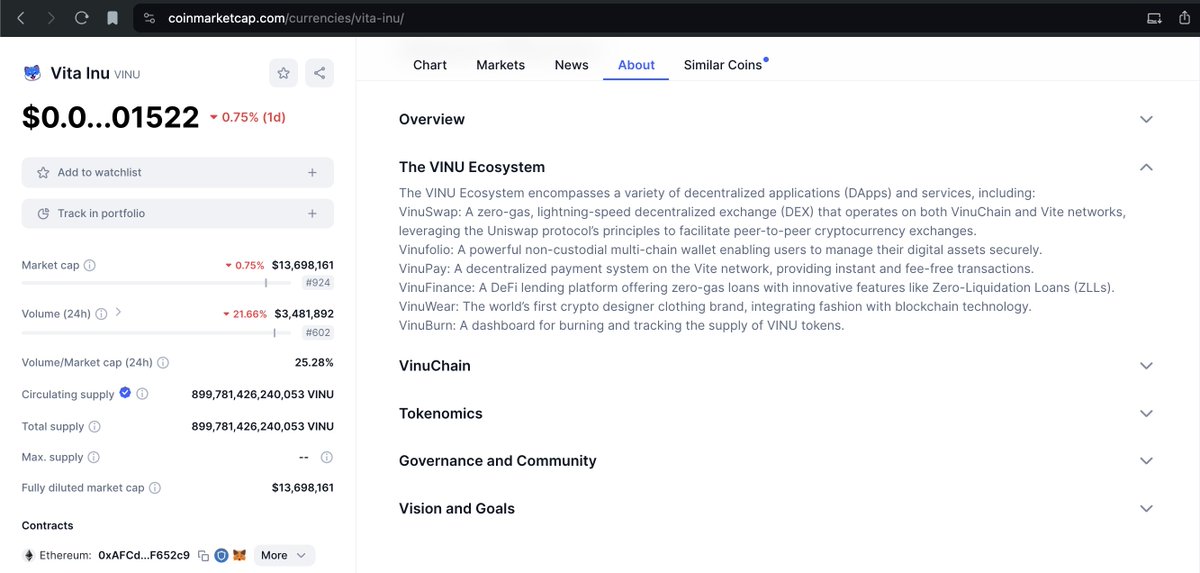Switch to the Markets tab
The height and width of the screenshot is (573, 1200).
pyautogui.click(x=500, y=65)
